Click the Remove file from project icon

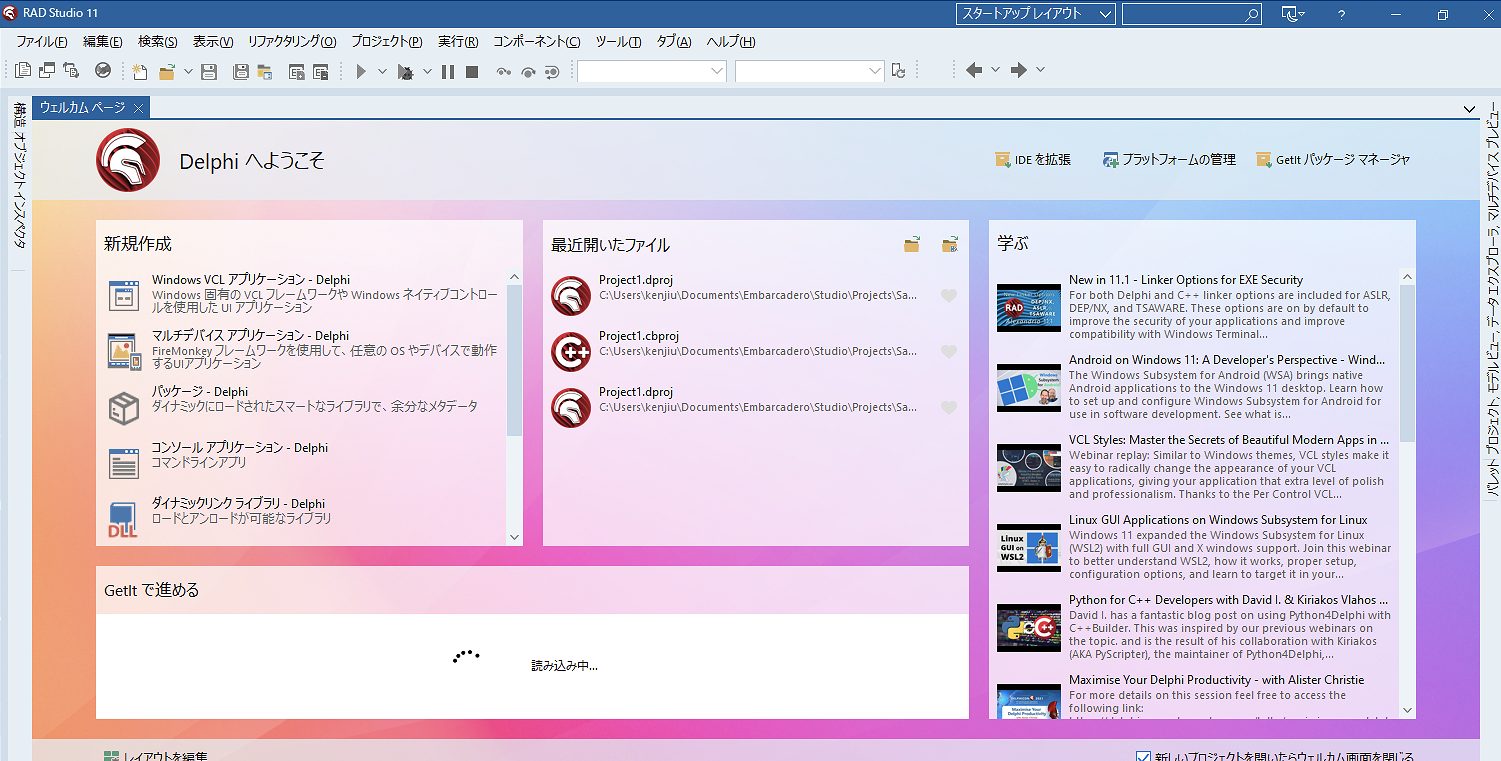321,71
